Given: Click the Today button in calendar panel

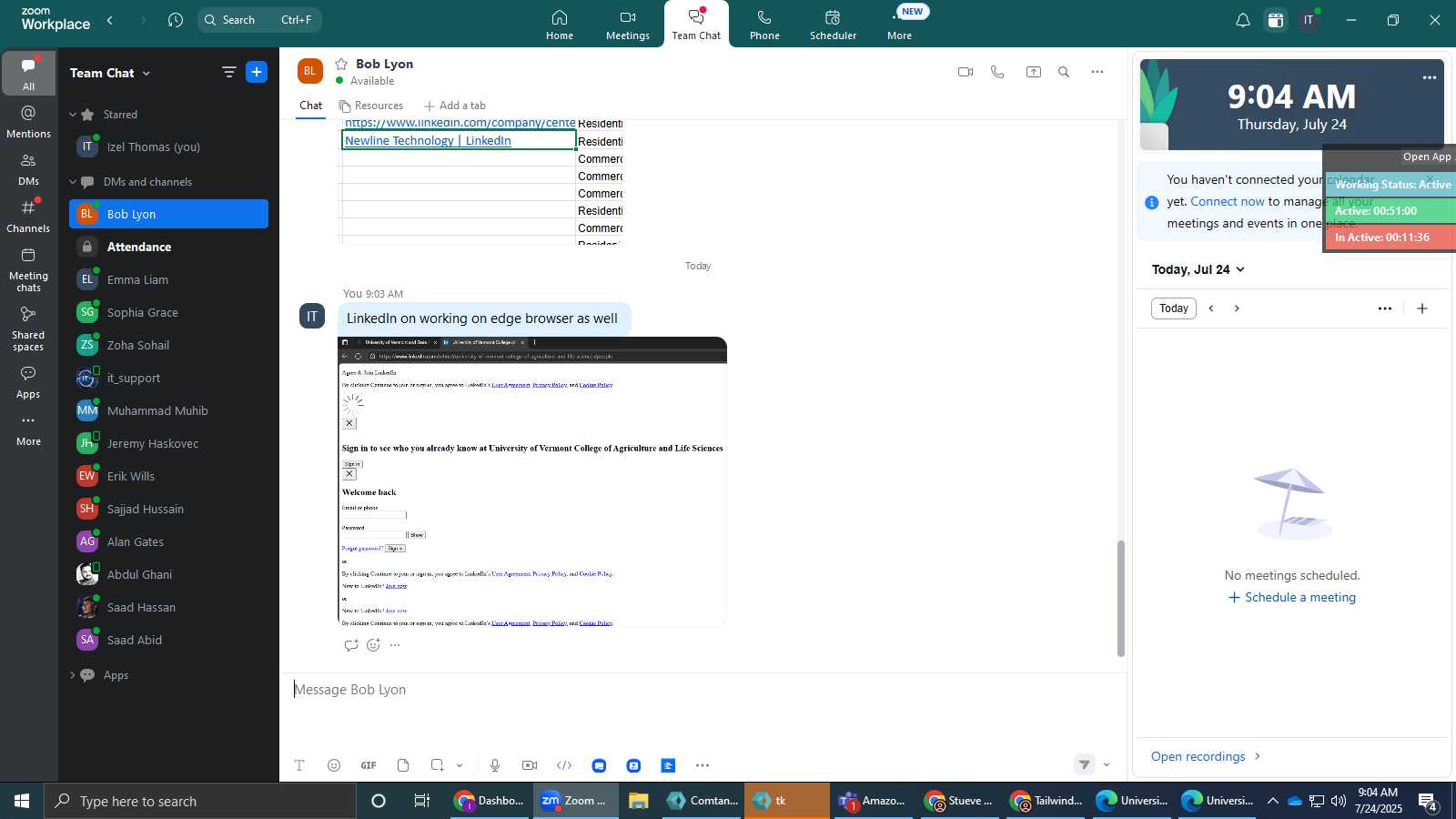Looking at the screenshot, I should [1174, 308].
